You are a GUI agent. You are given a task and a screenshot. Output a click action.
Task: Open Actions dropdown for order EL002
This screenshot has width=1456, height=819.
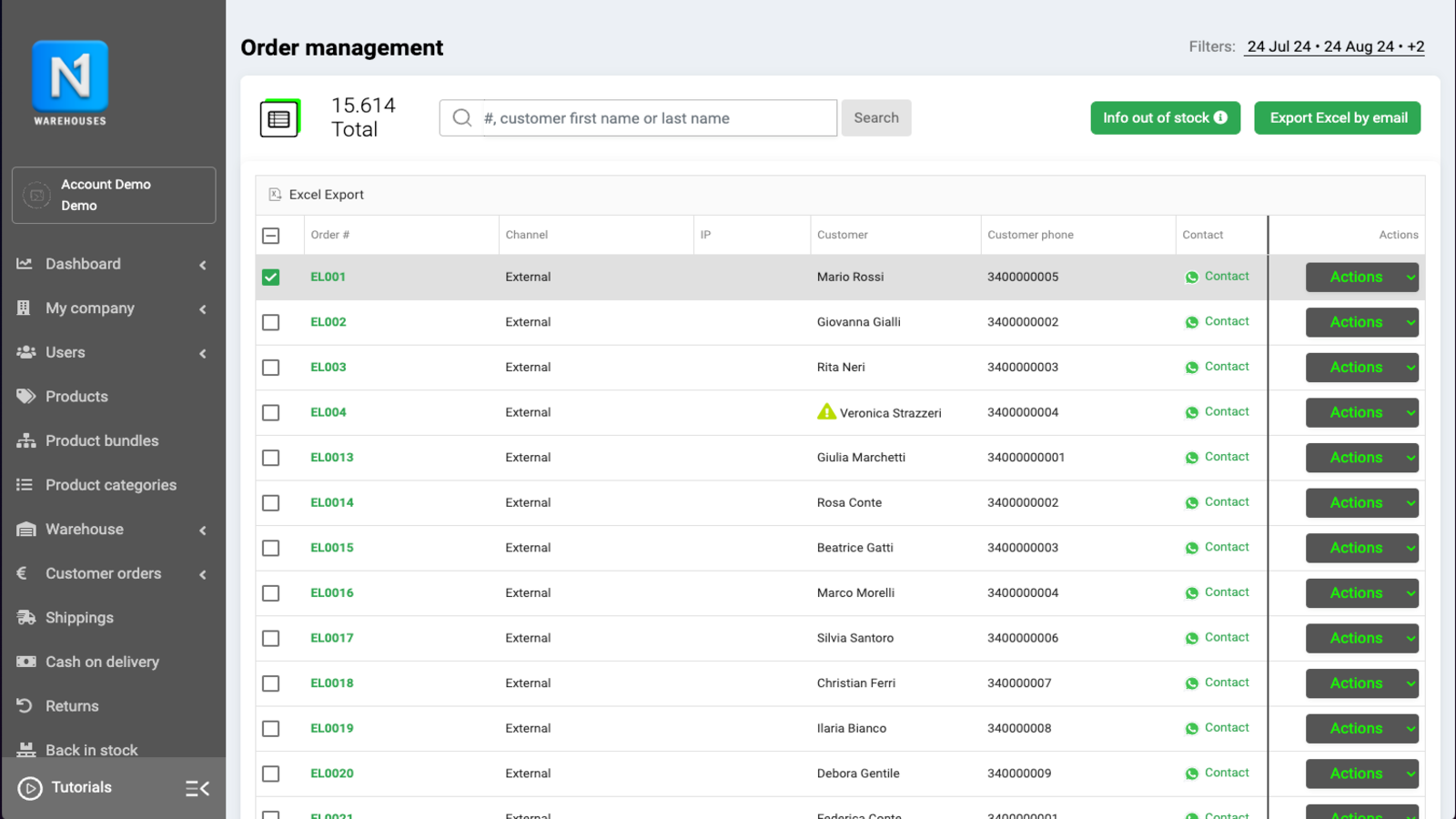pyautogui.click(x=1361, y=322)
